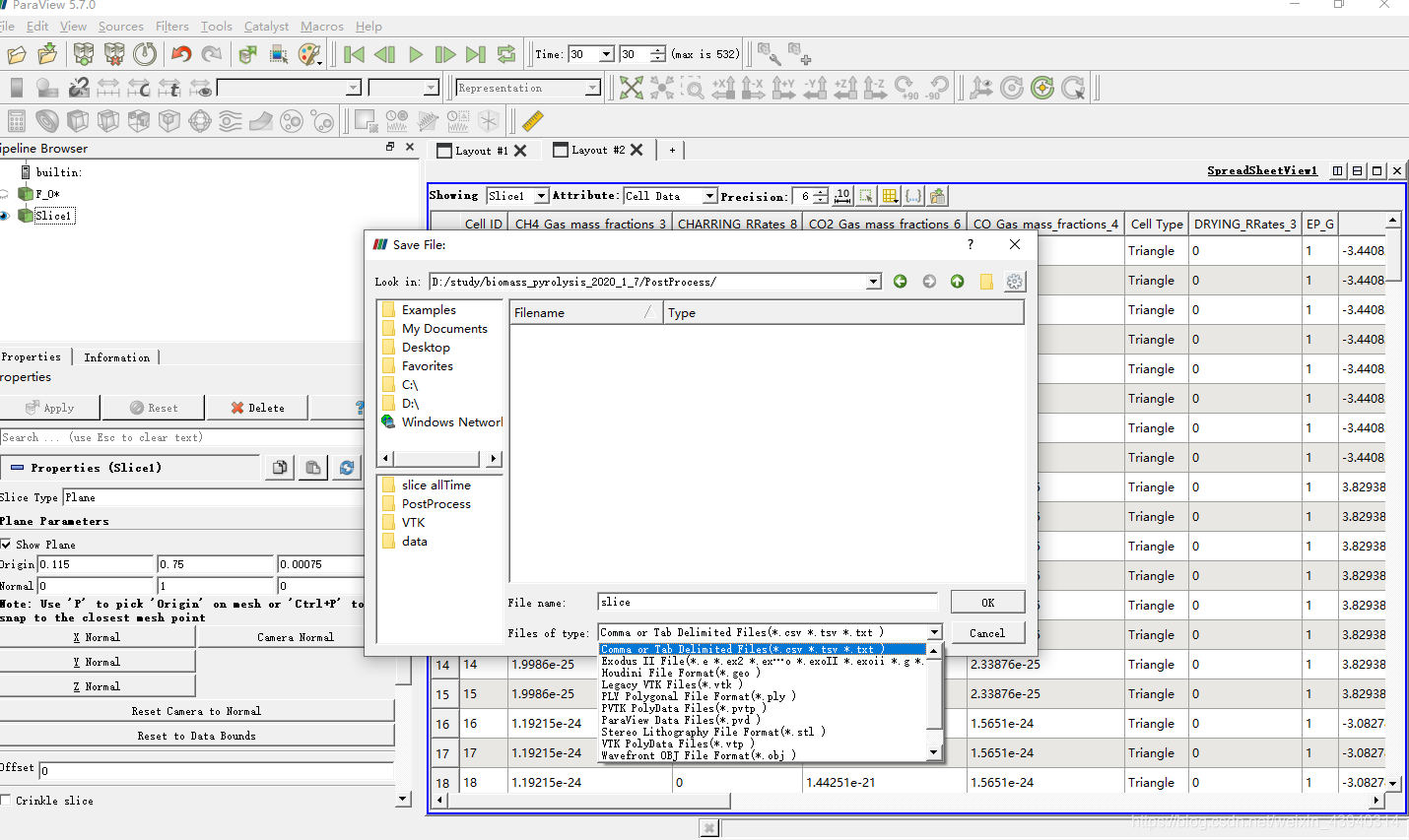
Task: Jump to first frame
Action: (x=355, y=55)
